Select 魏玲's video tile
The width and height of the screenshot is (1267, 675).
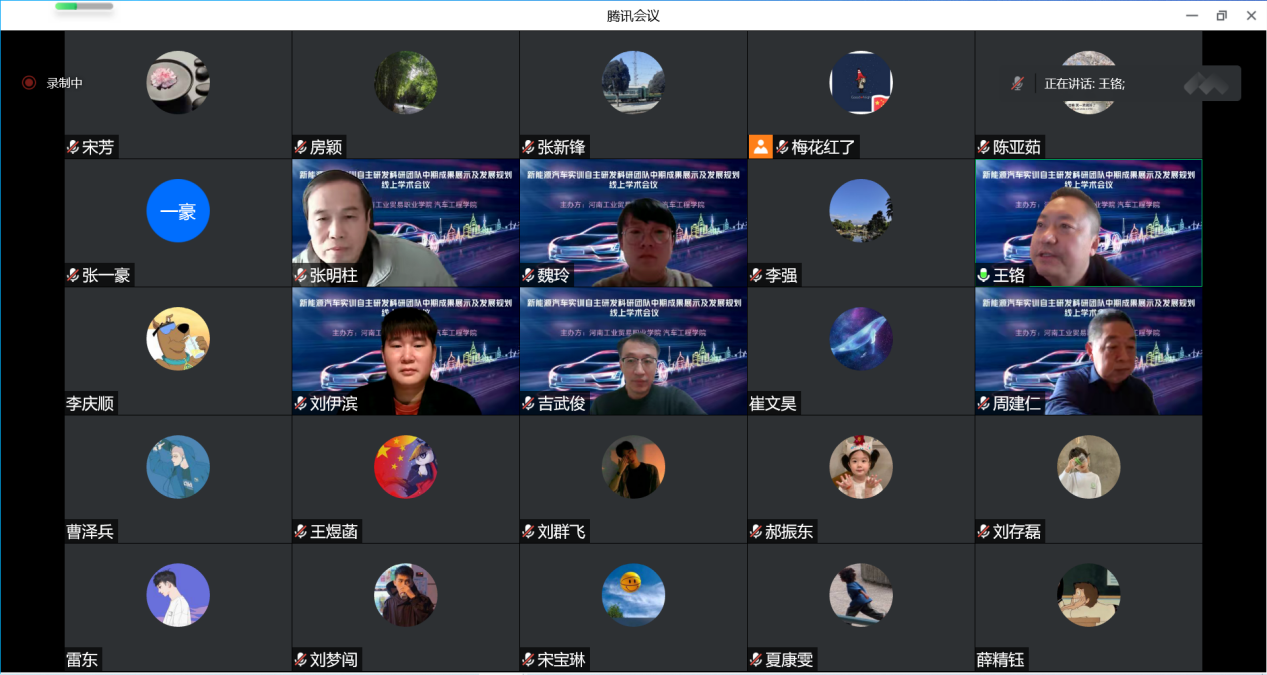(x=633, y=222)
